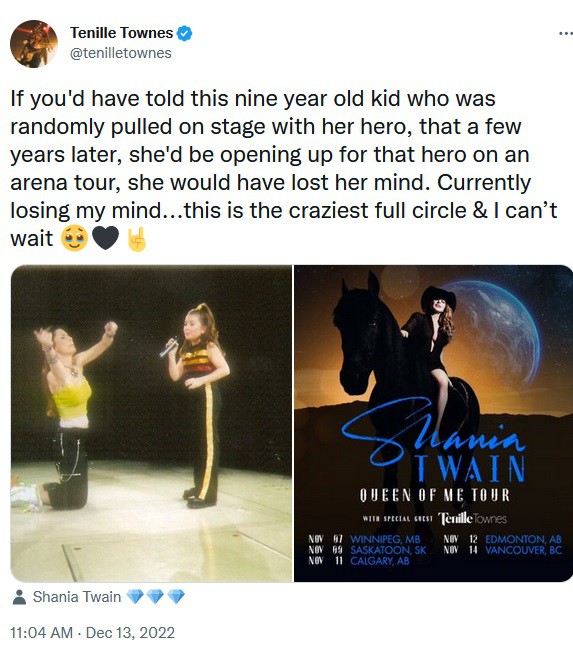Click the Tenille Townes display name
The height and width of the screenshot is (651, 573).
coord(121,33)
